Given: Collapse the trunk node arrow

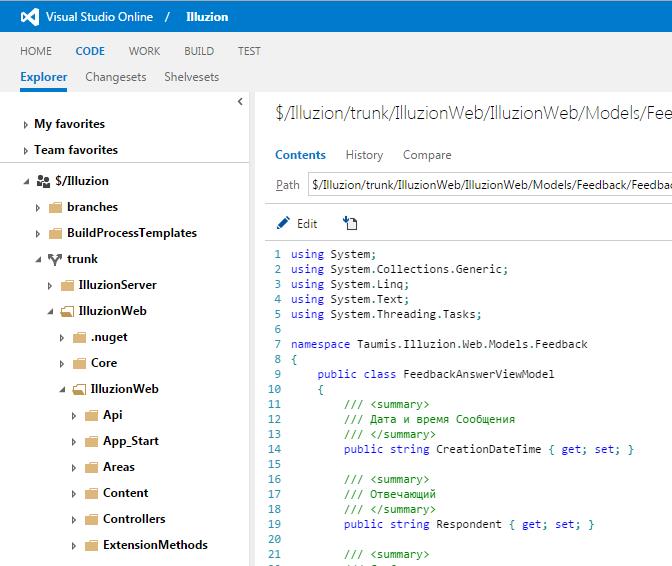Looking at the screenshot, I should 38,260.
